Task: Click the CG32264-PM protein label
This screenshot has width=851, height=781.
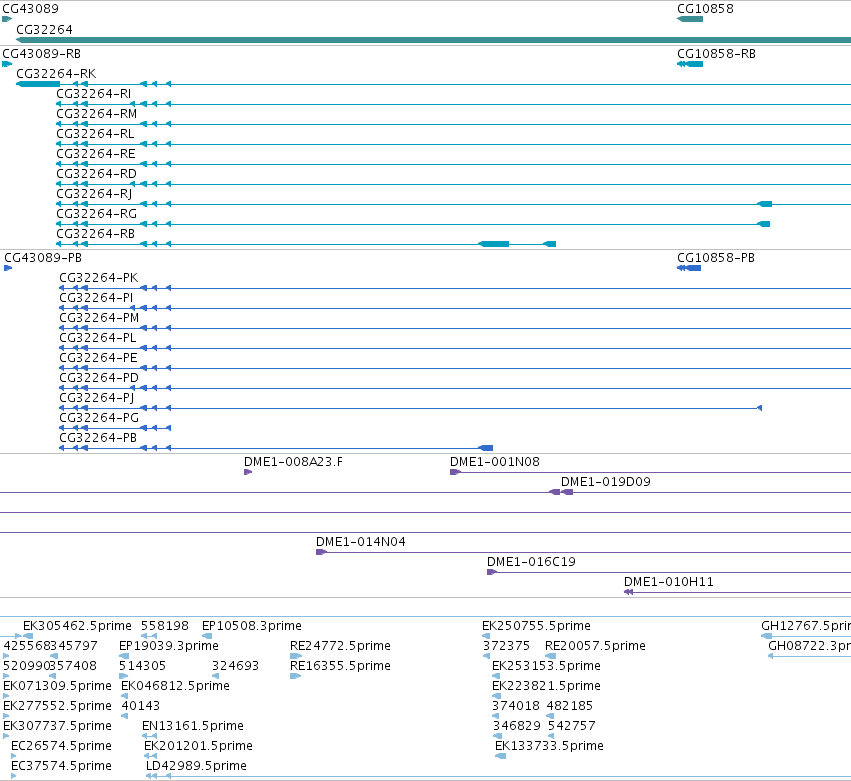Action: 99,318
